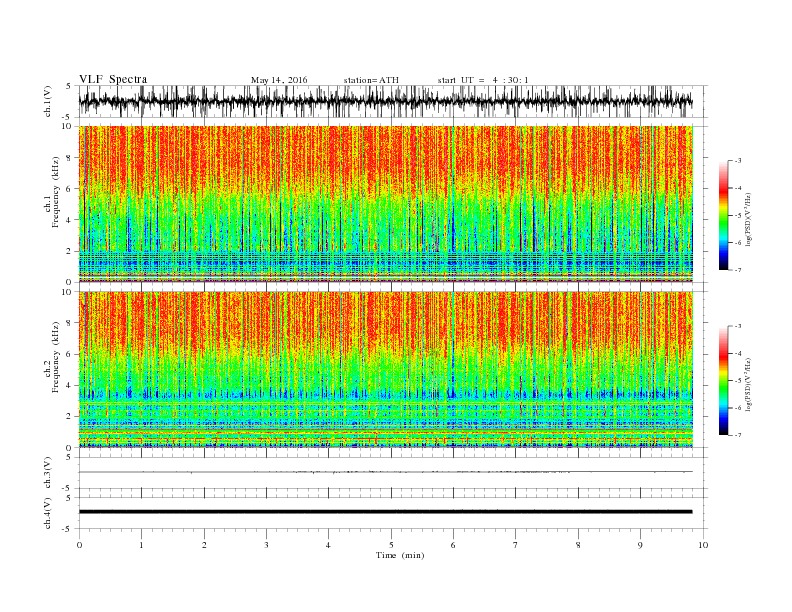
Task: Click the "-5" tick on the ch.1 color bar
Action: coord(738,215)
